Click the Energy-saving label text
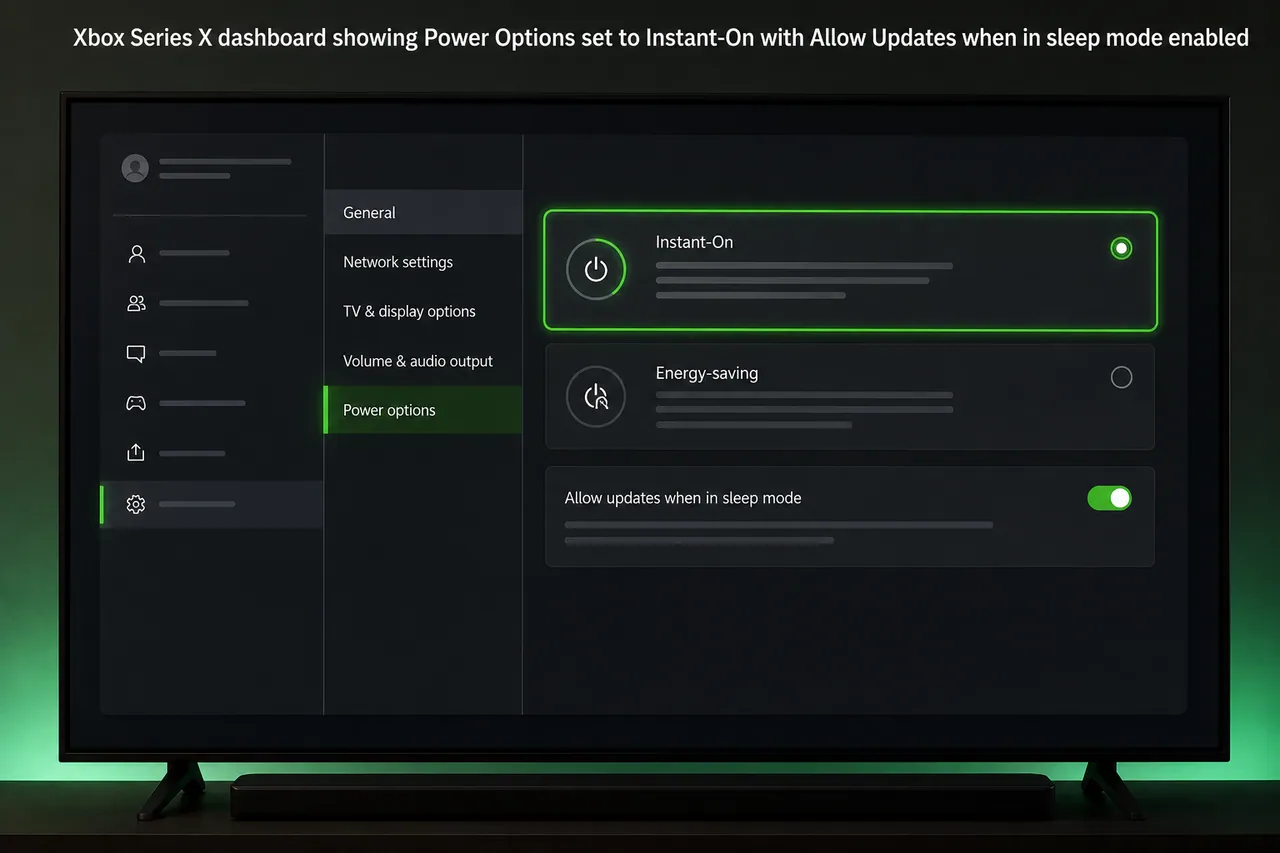 (707, 373)
